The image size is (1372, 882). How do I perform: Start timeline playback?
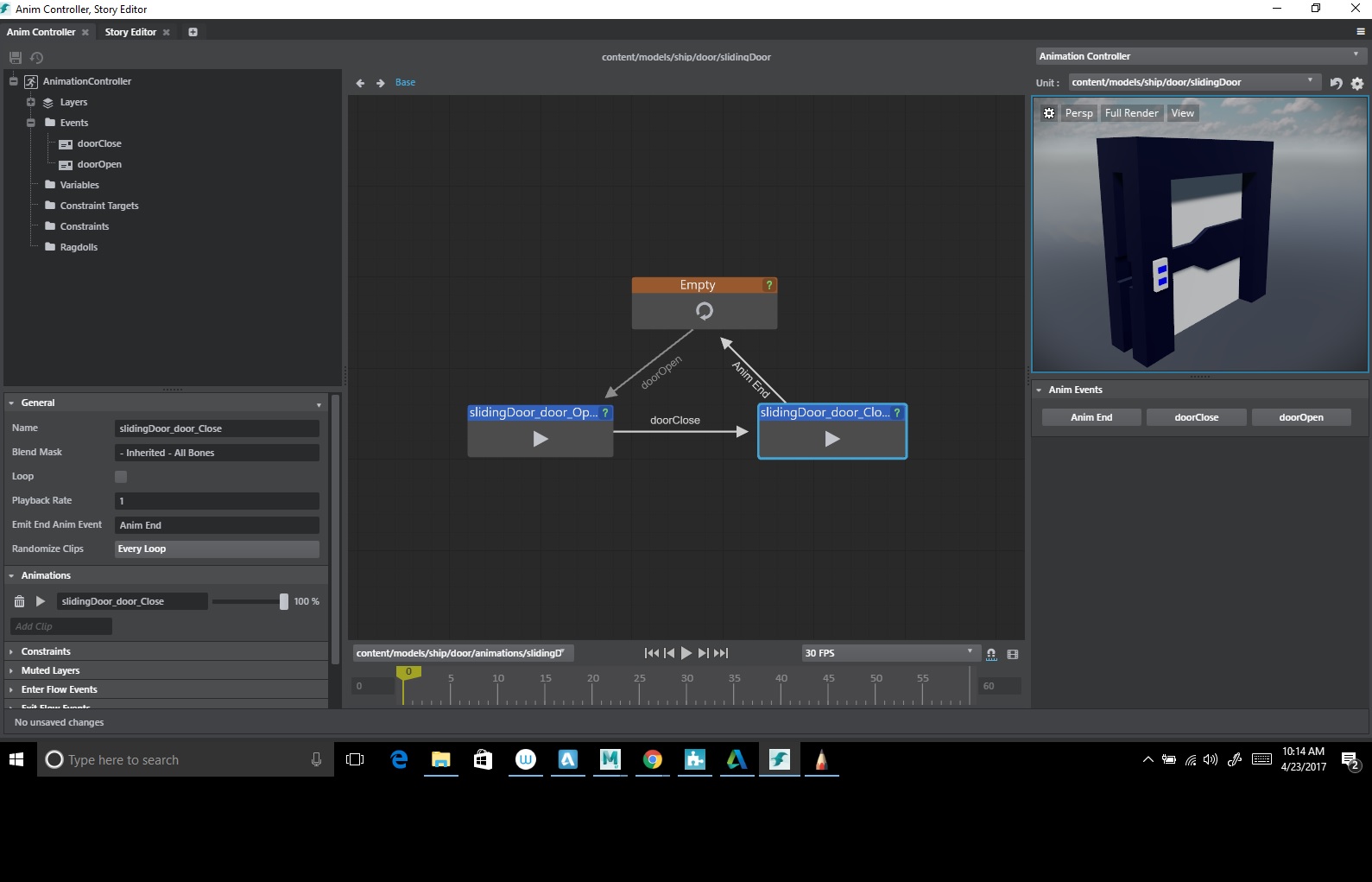point(686,653)
